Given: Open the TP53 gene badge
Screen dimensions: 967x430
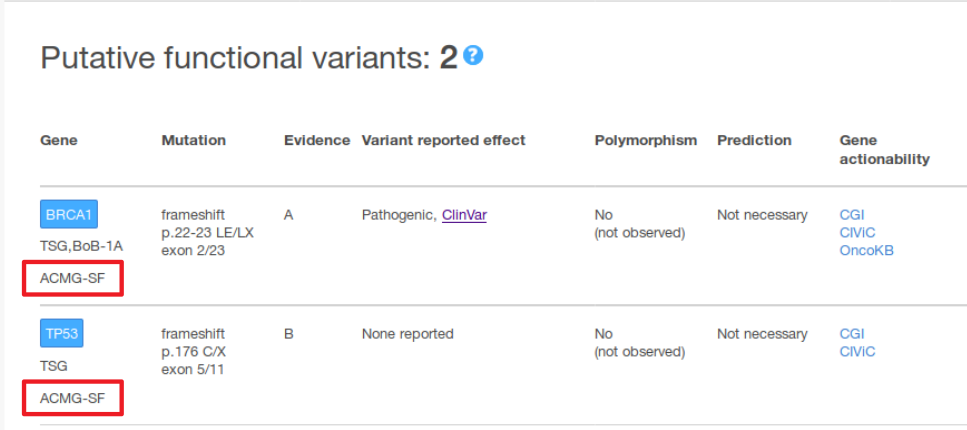Looking at the screenshot, I should coord(62,334).
